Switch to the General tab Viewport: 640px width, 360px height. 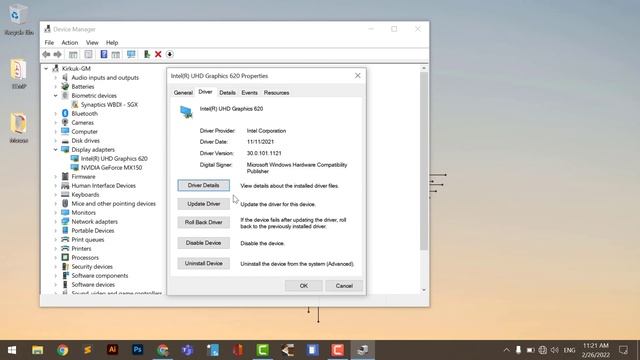tap(183, 93)
